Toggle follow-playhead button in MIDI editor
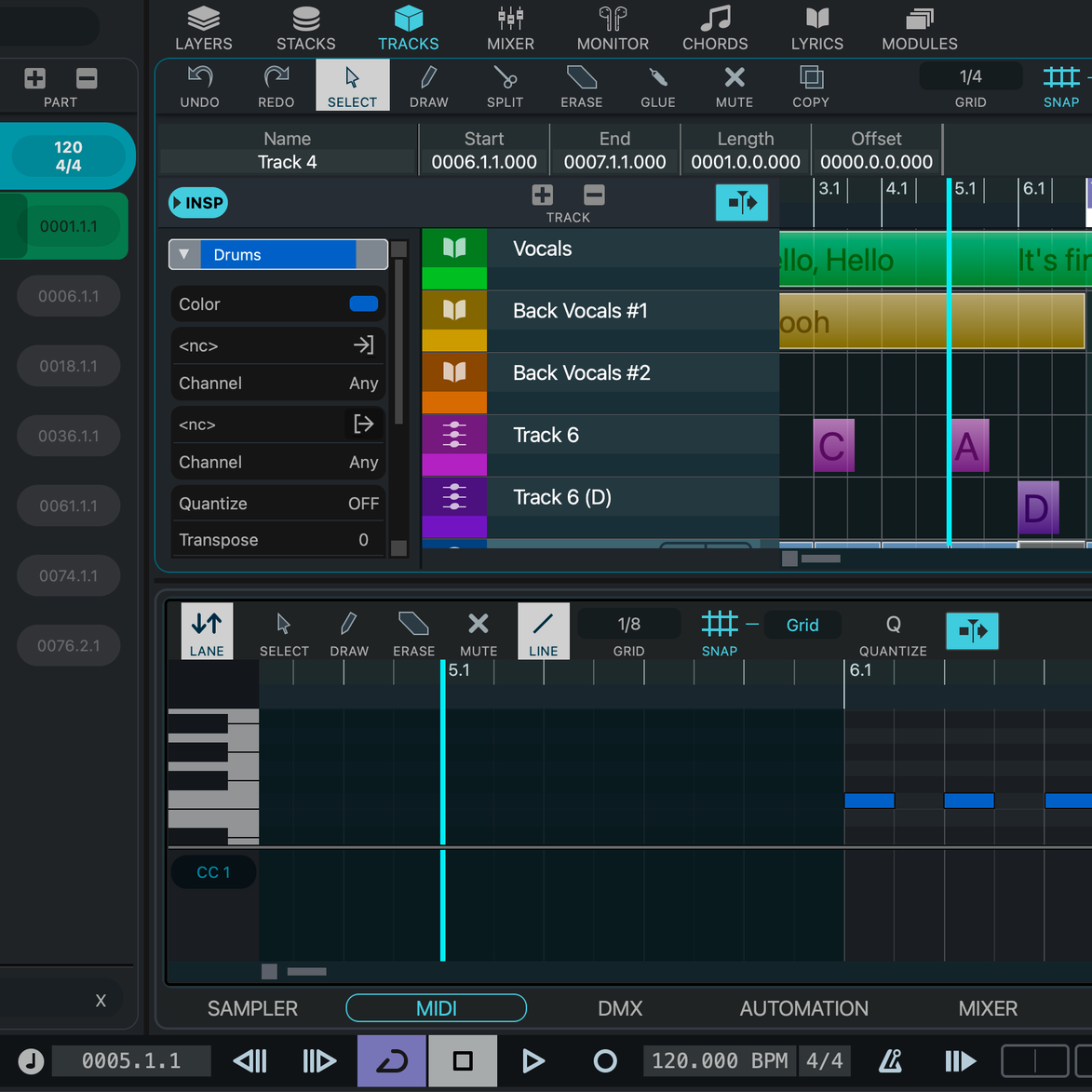The height and width of the screenshot is (1092, 1092). 972,631
